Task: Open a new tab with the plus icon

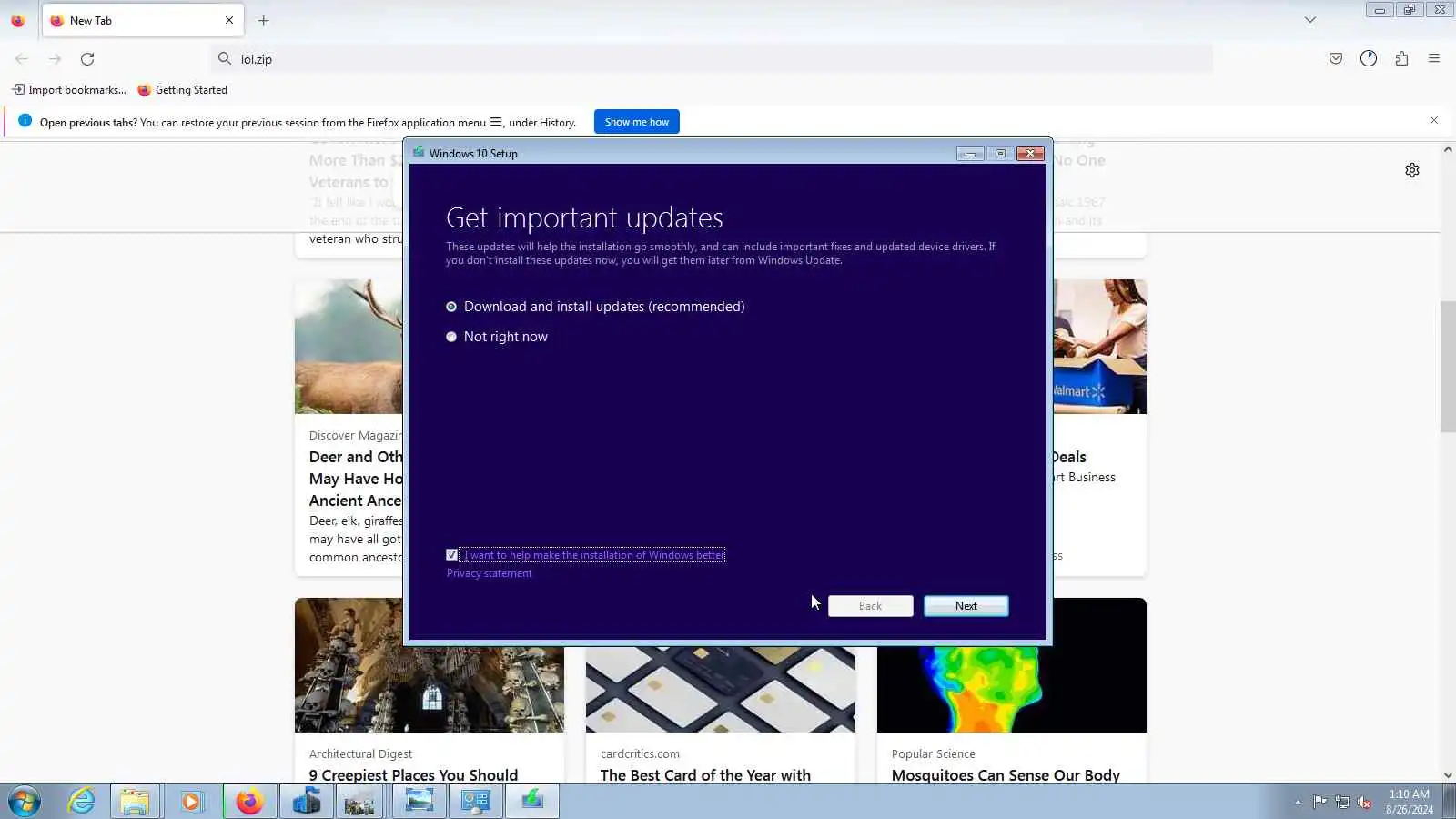Action: 264,20
